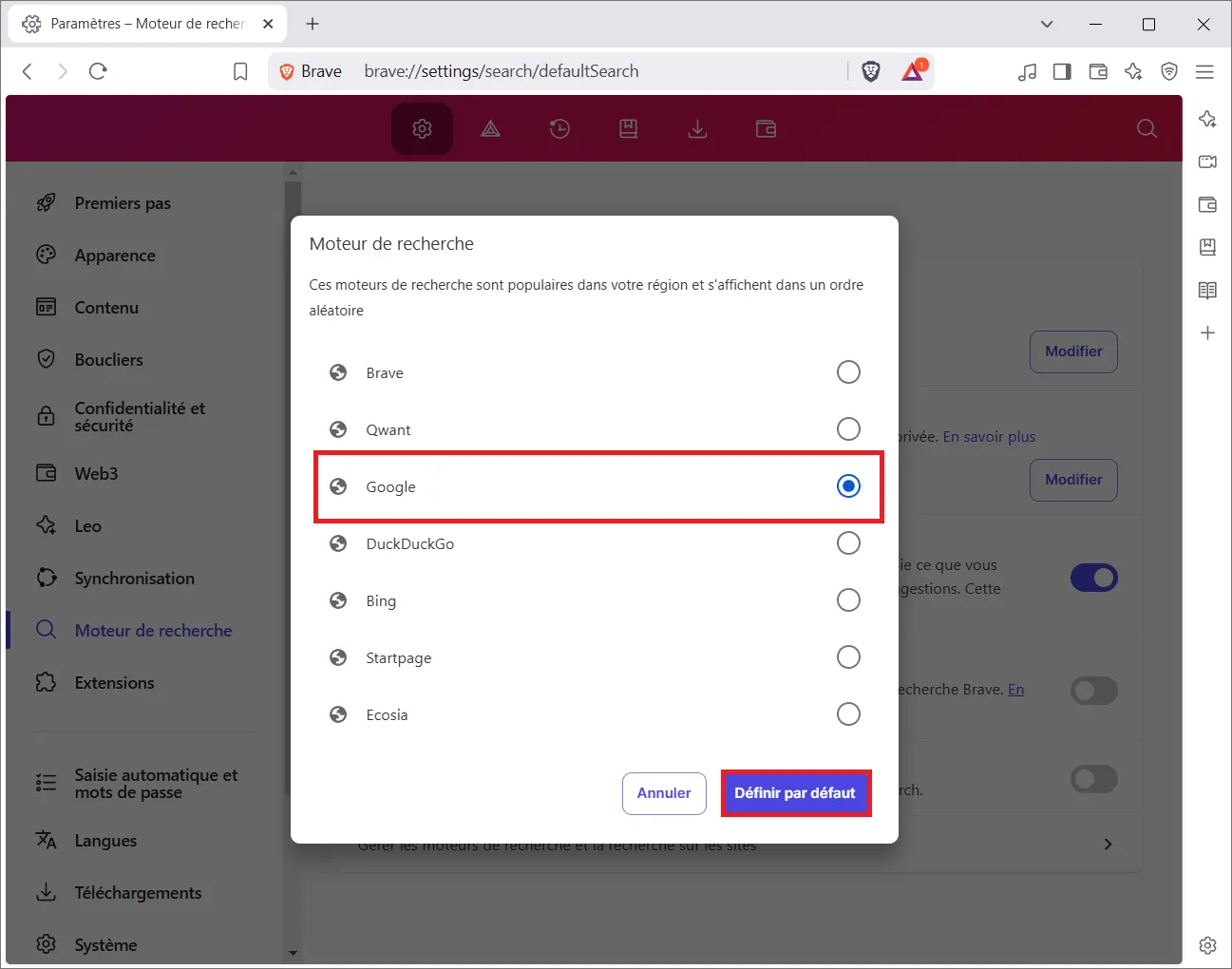Screen dimensions: 1232x969
Task: Select the Qwant radio button
Action: (x=848, y=429)
